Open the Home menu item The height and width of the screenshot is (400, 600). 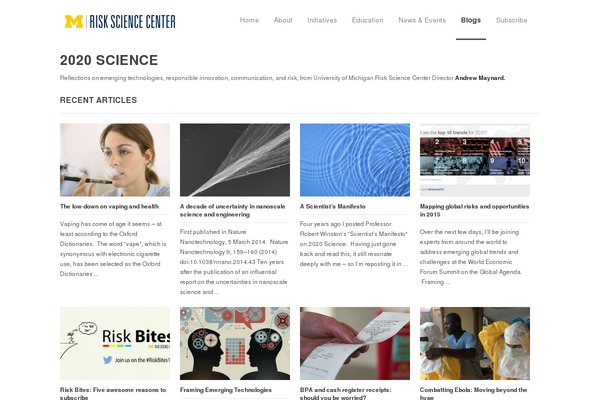coord(249,20)
